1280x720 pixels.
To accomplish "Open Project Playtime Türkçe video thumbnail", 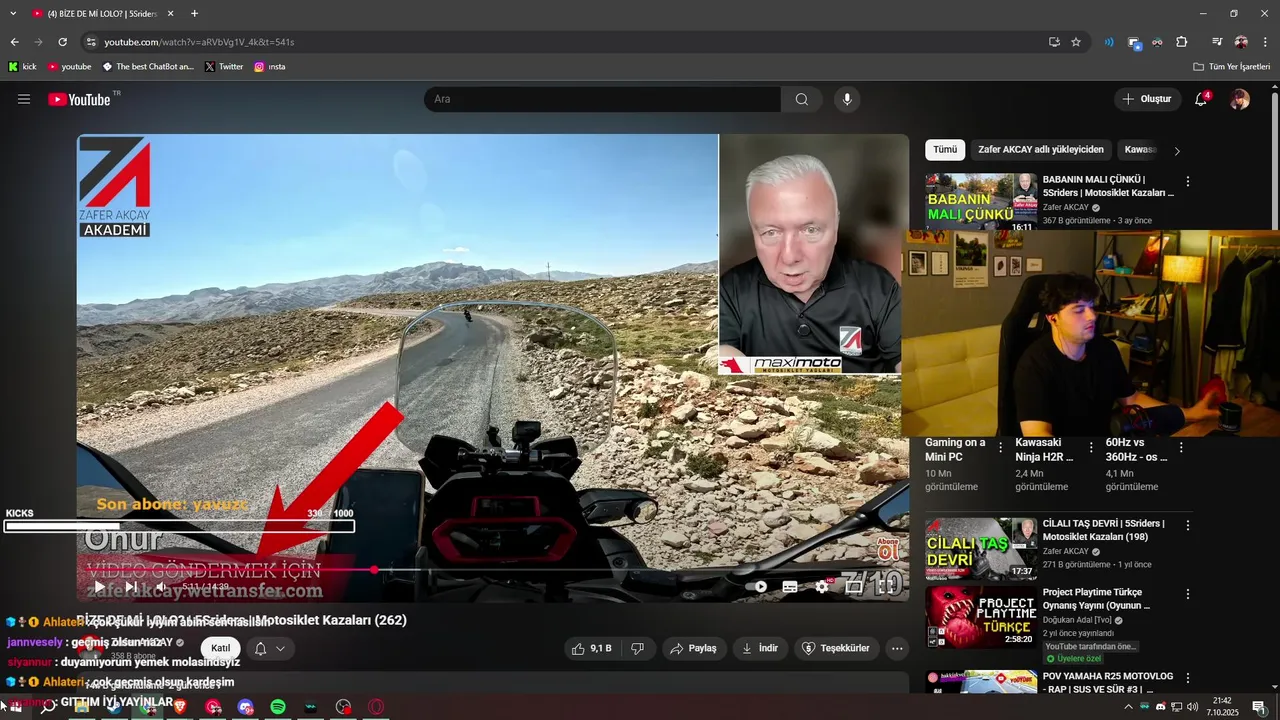I will pyautogui.click(x=981, y=617).
